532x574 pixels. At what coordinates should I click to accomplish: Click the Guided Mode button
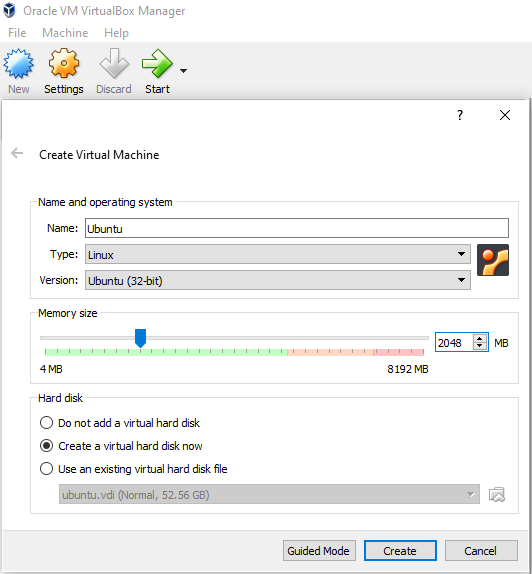point(319,551)
